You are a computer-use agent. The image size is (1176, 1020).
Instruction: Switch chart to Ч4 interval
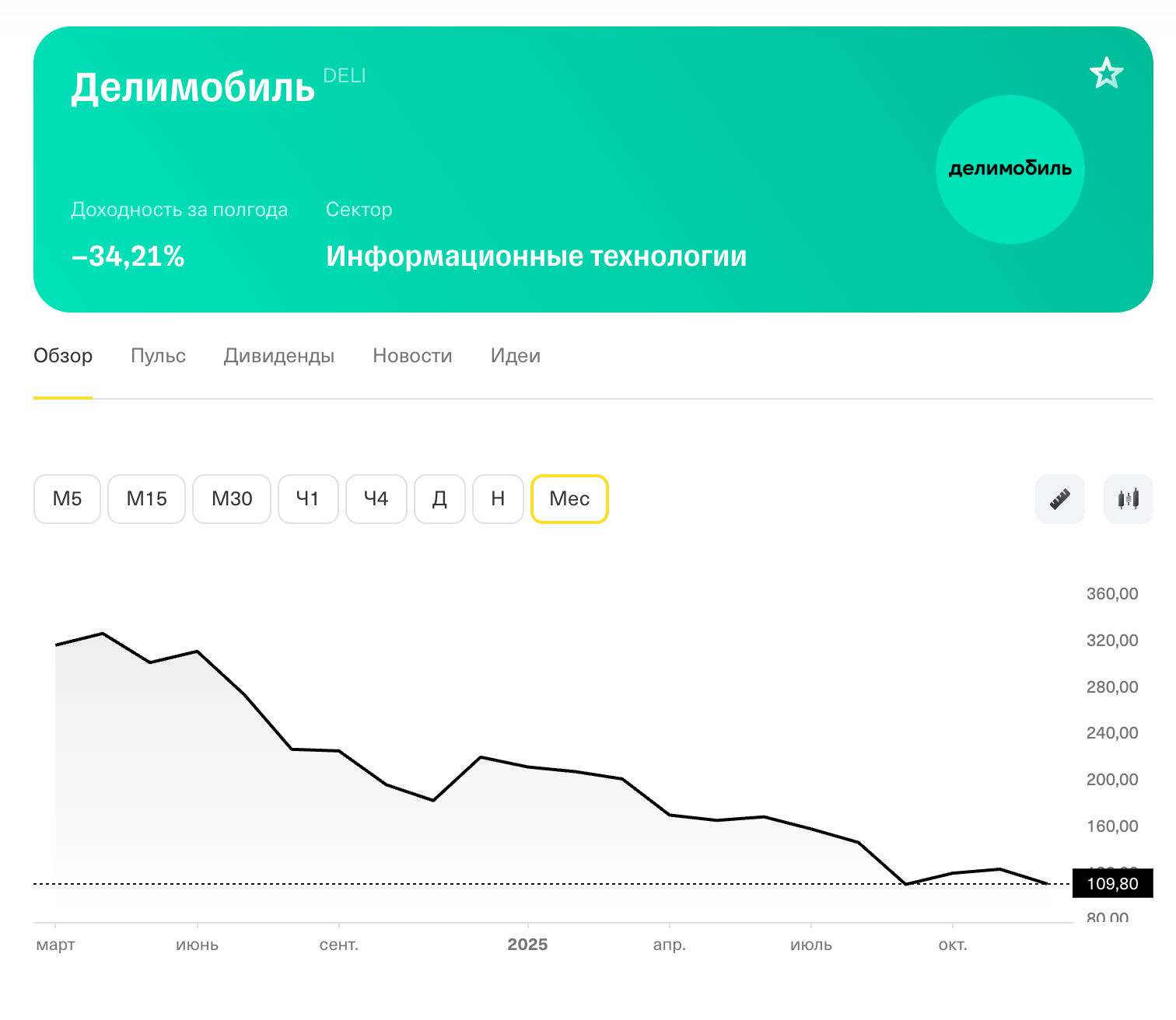coord(376,499)
